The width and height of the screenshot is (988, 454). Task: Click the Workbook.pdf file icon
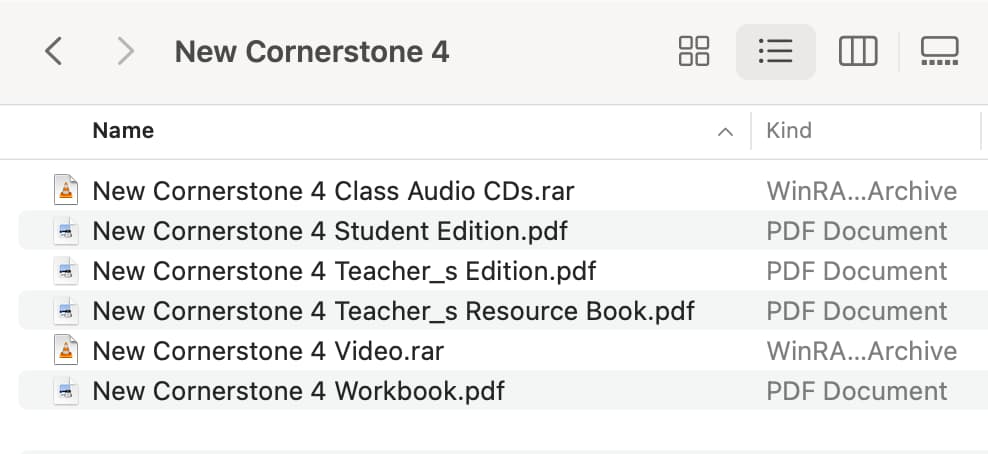pyautogui.click(x=66, y=391)
